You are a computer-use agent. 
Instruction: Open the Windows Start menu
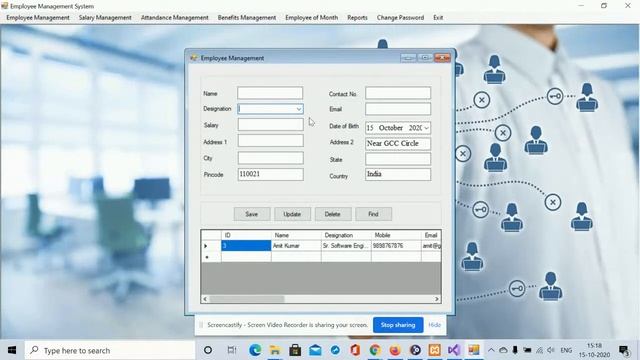tap(12, 350)
